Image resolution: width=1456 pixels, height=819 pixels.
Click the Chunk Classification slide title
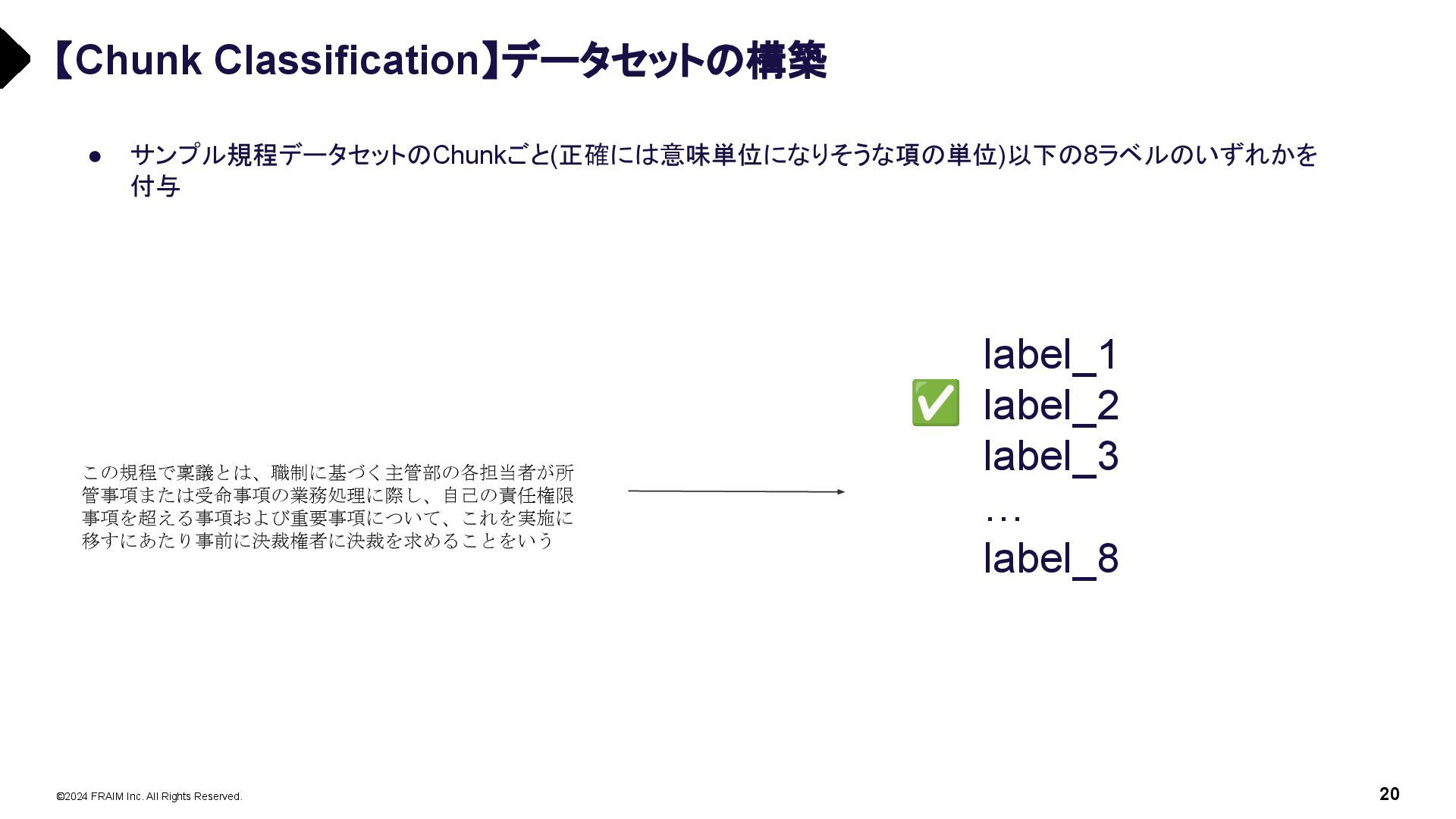coord(440,60)
